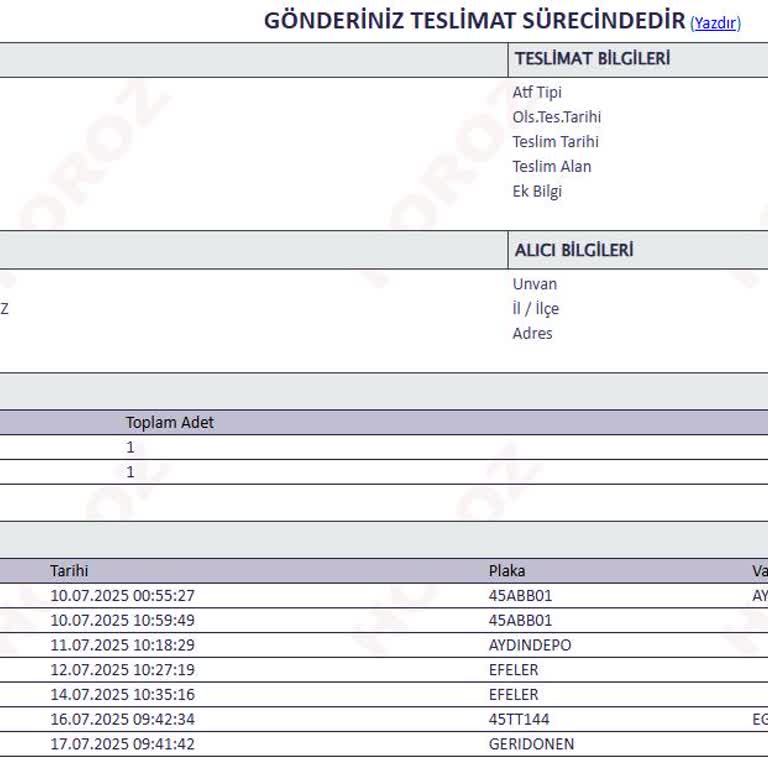Select the ALICI BİLGİLERİ section header
Screen dimensions: 768x768
coord(574,250)
